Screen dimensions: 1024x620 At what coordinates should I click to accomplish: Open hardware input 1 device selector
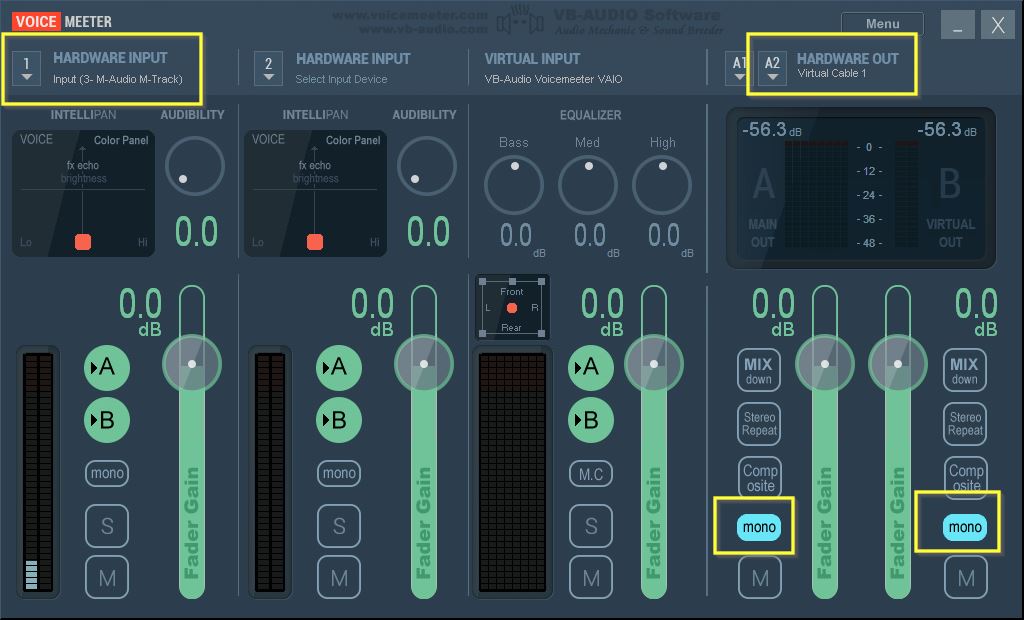click(27, 68)
